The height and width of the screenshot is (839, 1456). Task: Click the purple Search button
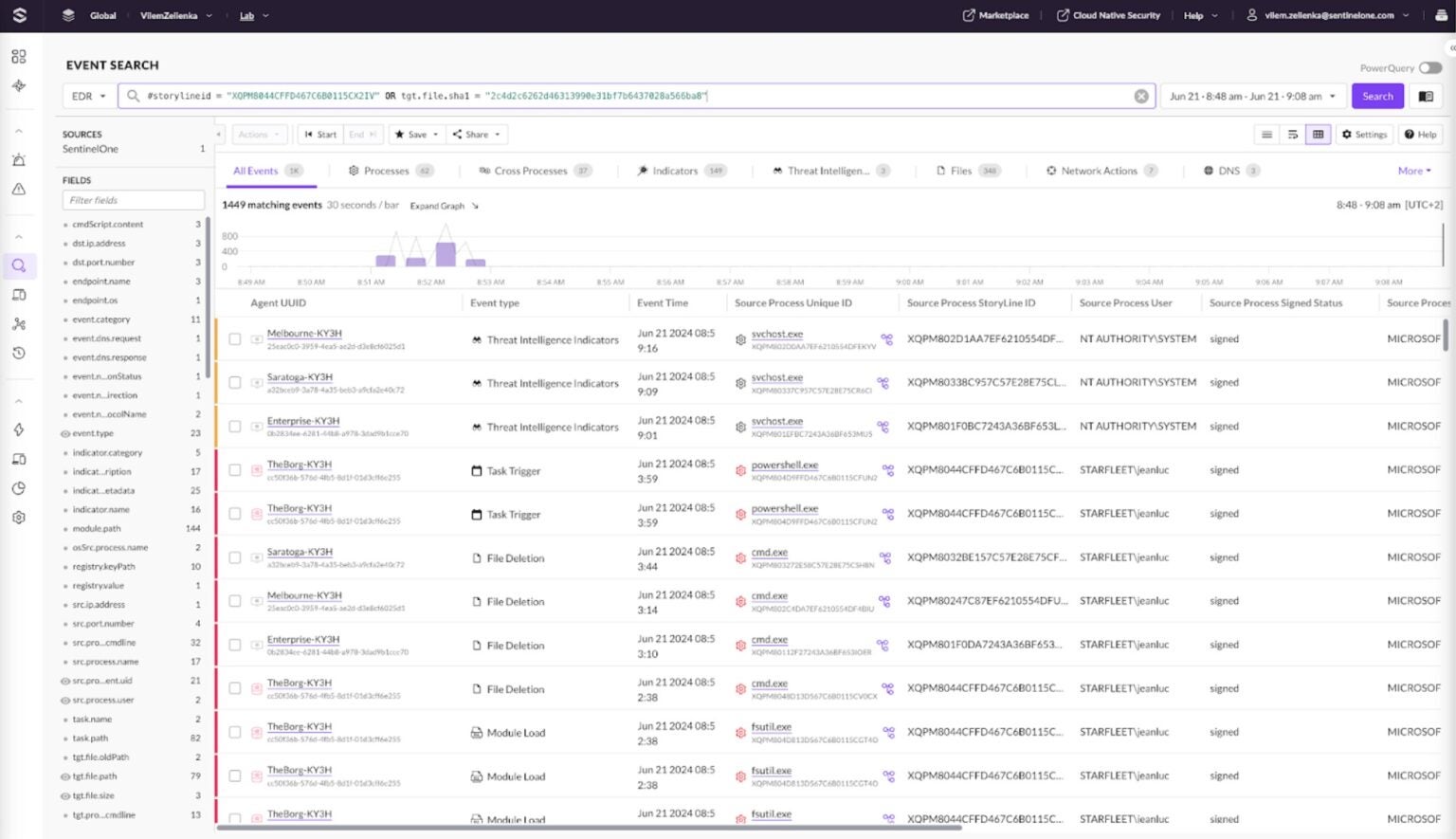click(1377, 96)
